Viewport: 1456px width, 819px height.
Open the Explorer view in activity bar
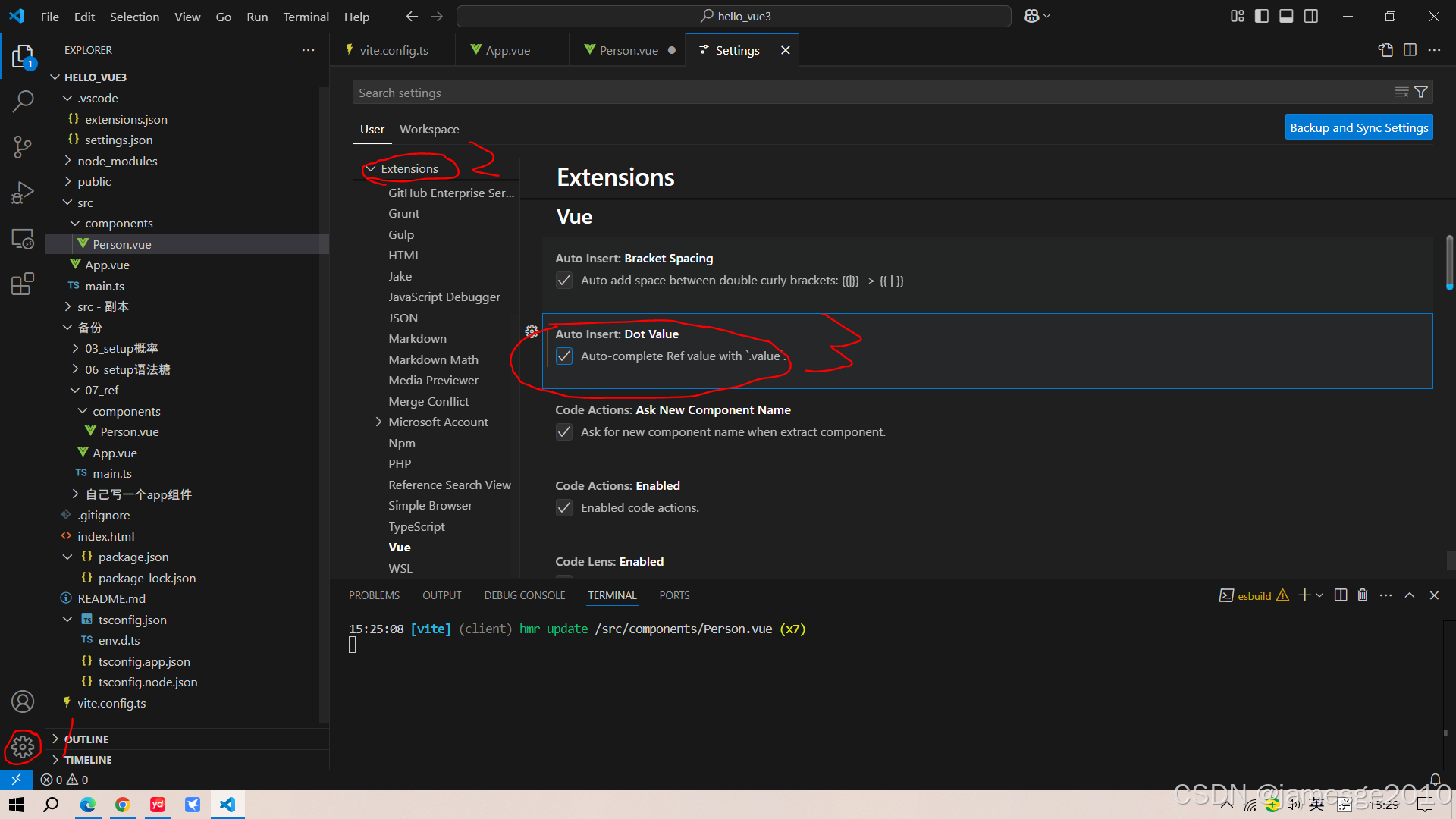pyautogui.click(x=23, y=57)
